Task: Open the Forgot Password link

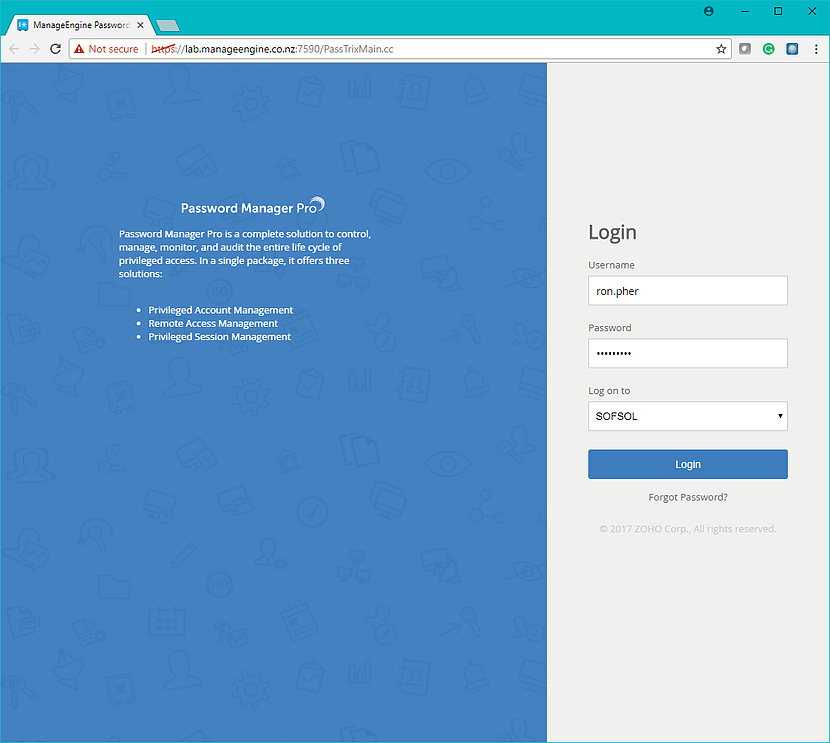Action: click(x=688, y=497)
